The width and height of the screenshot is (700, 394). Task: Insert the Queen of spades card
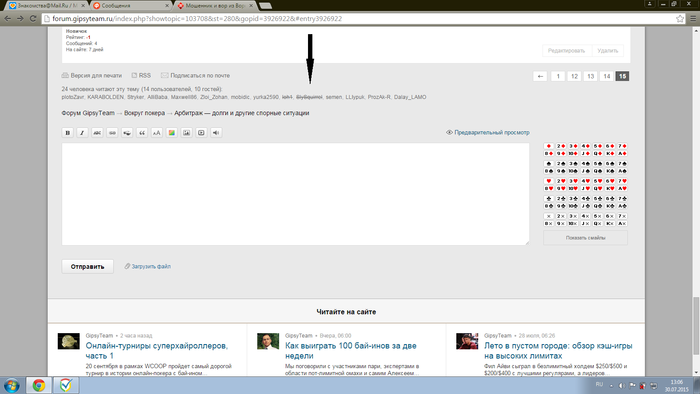(x=598, y=171)
